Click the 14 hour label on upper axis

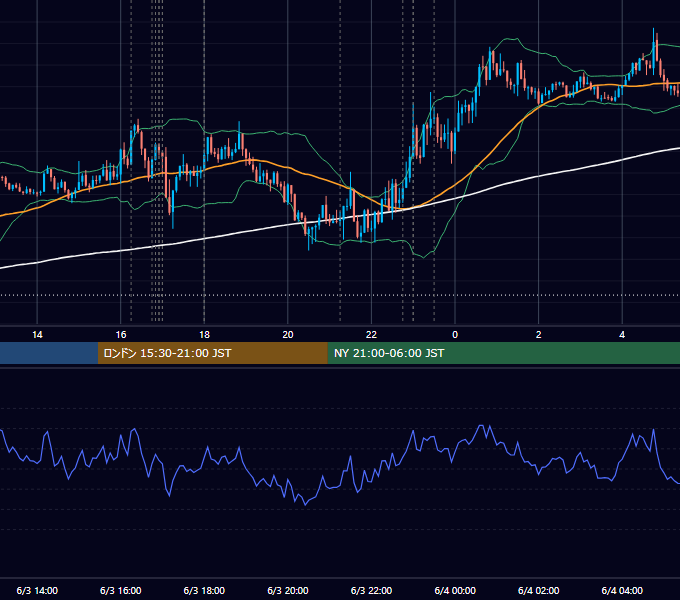pyautogui.click(x=37, y=335)
